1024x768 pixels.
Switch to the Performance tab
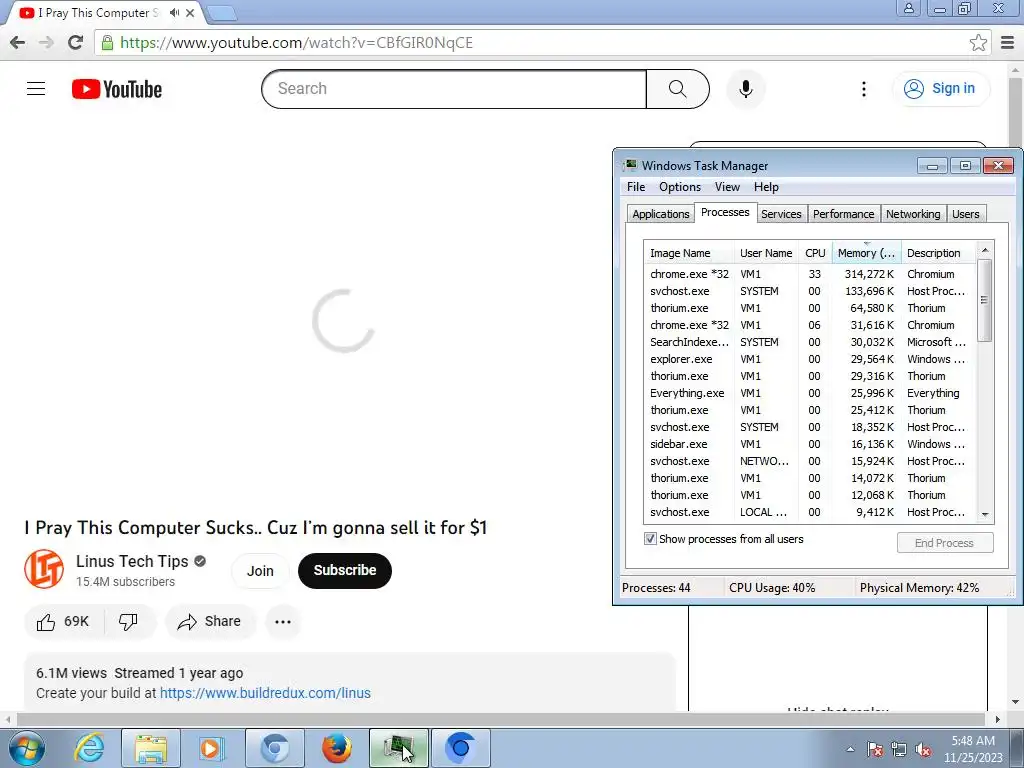843,214
